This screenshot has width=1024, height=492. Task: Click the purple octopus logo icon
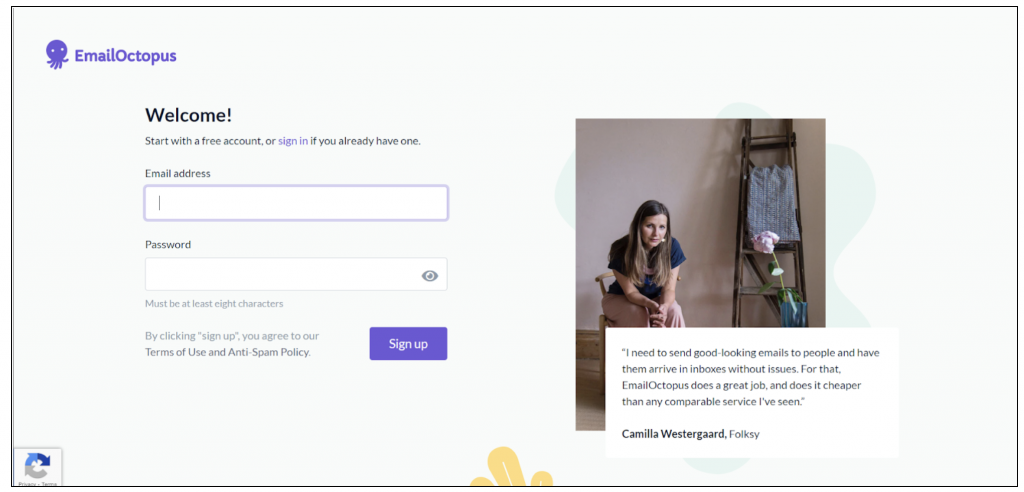(57, 54)
